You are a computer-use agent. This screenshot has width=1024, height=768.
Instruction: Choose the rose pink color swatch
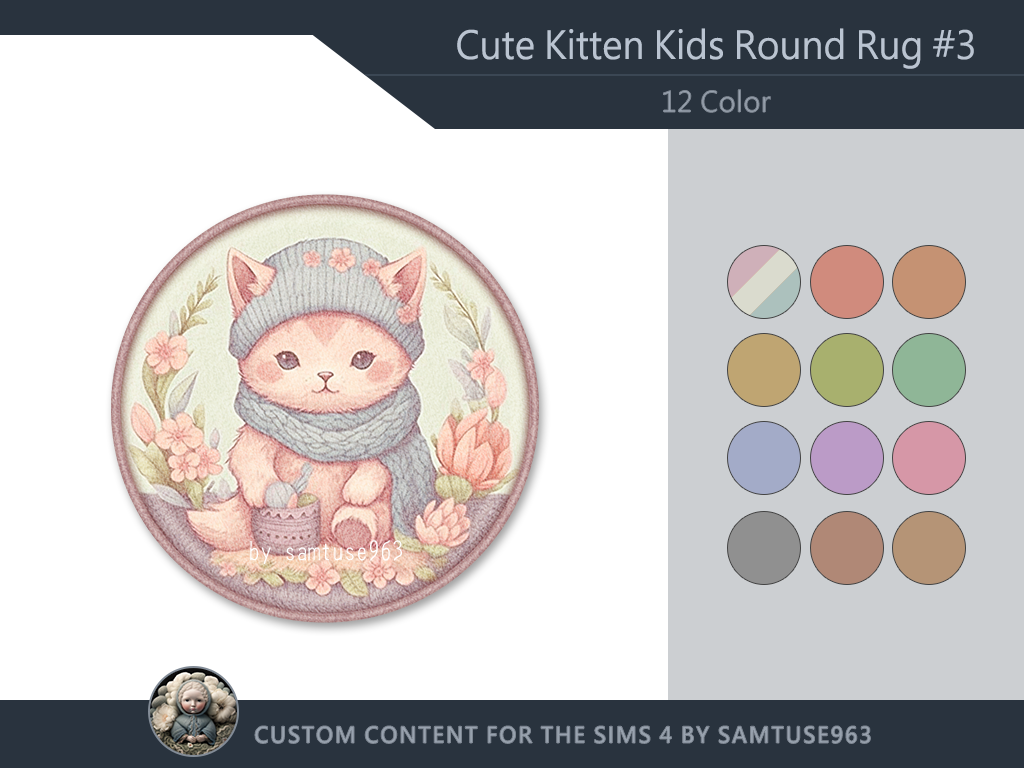(929, 458)
